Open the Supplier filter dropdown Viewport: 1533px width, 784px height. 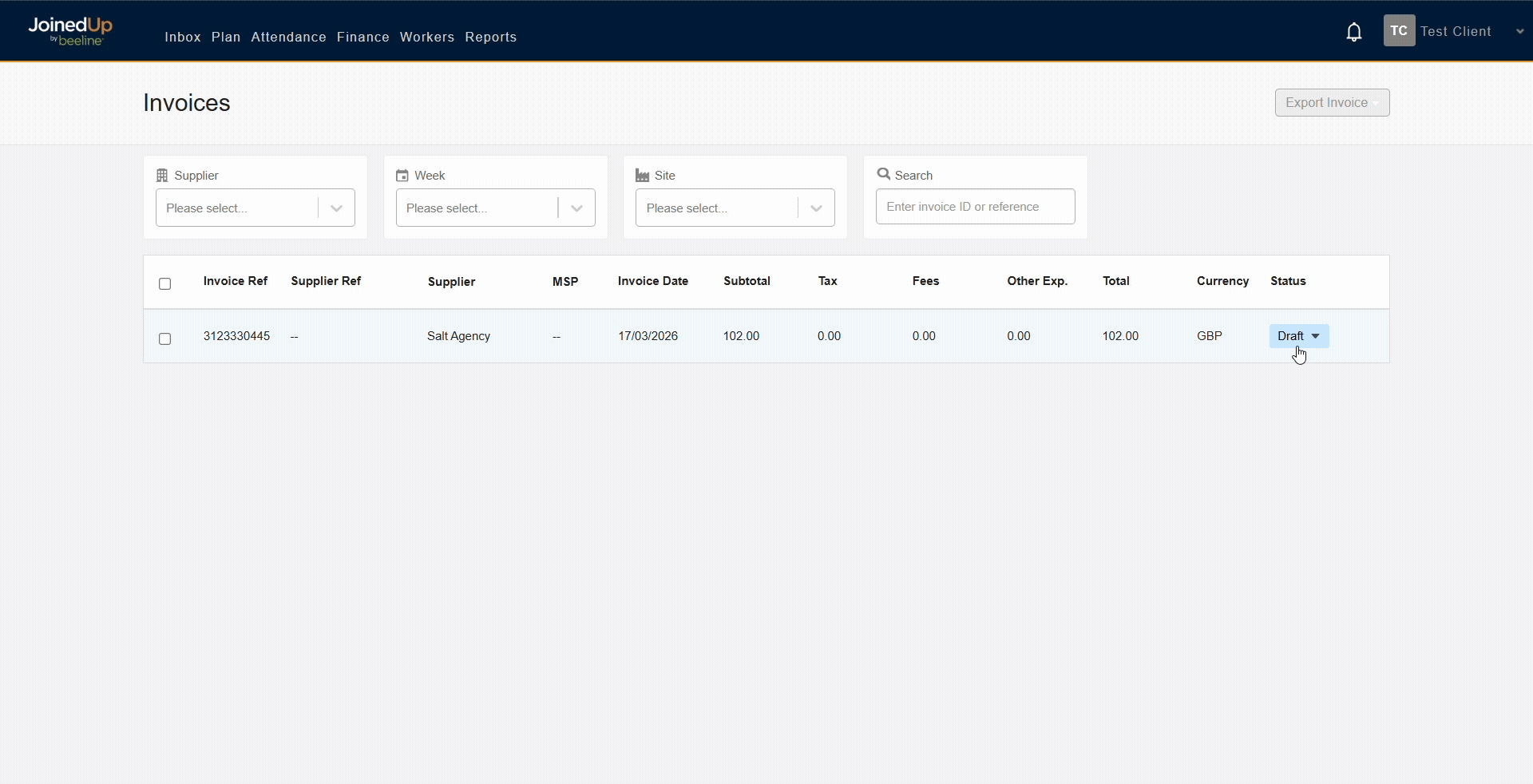coord(255,208)
